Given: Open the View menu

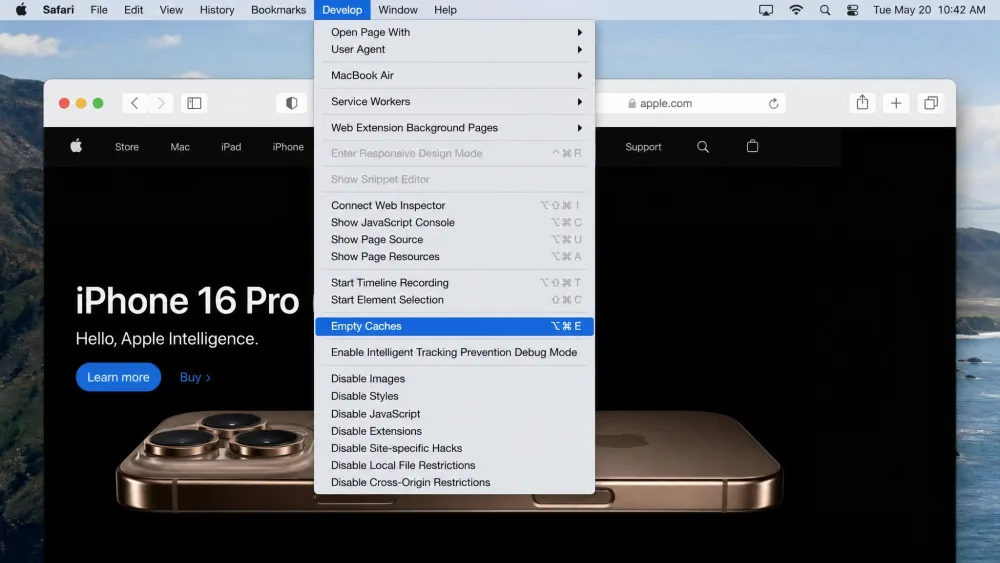Looking at the screenshot, I should tap(171, 10).
